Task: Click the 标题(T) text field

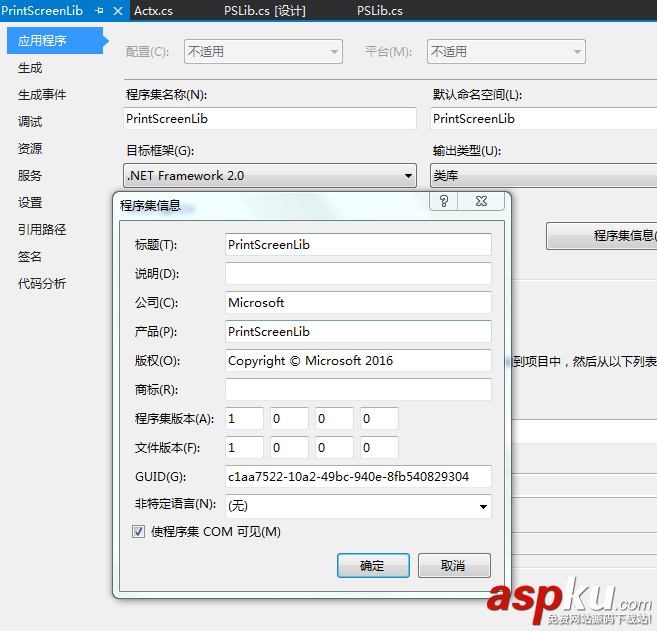Action: click(x=358, y=245)
